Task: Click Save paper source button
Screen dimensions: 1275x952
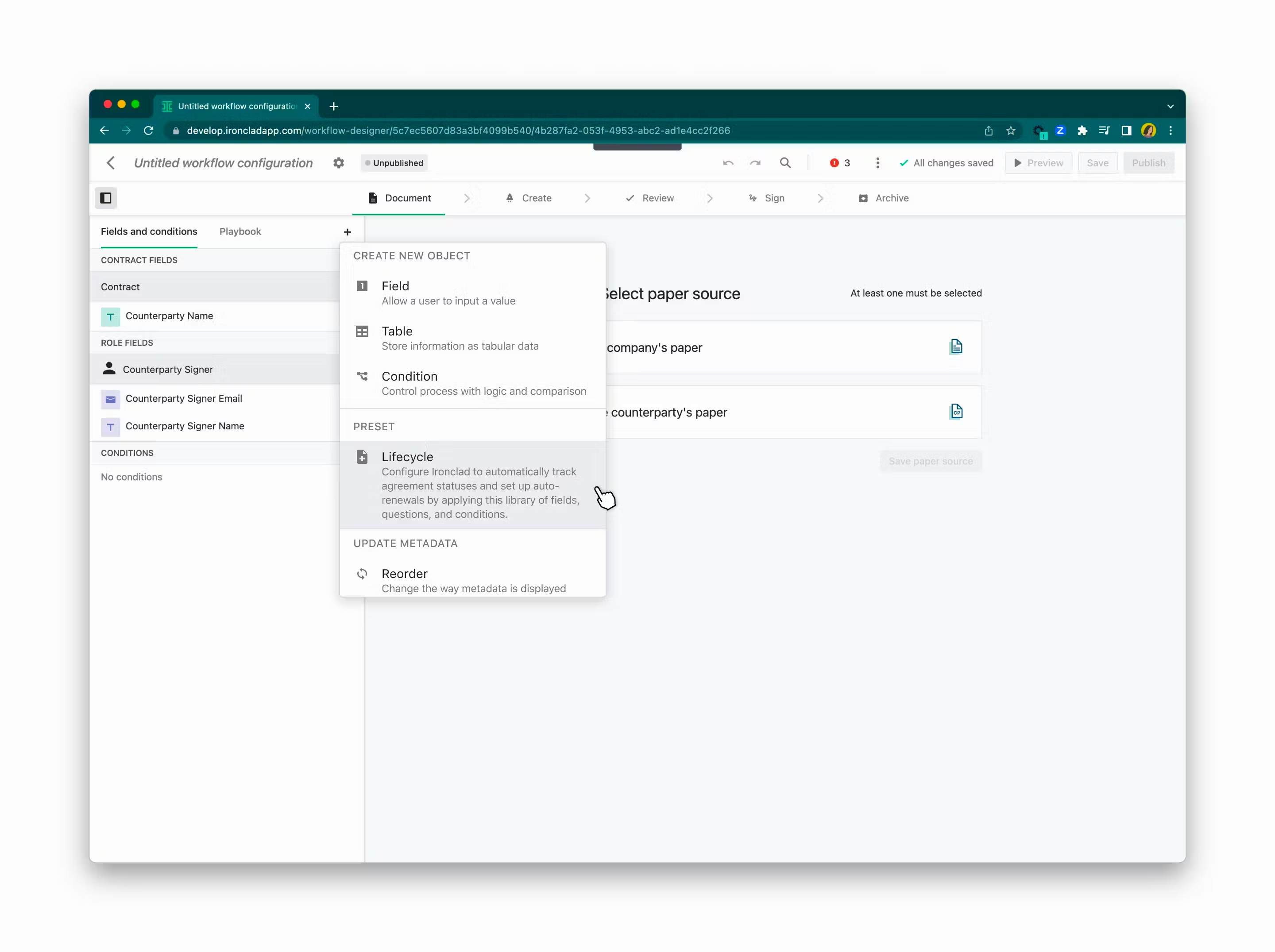Action: [x=930, y=461]
